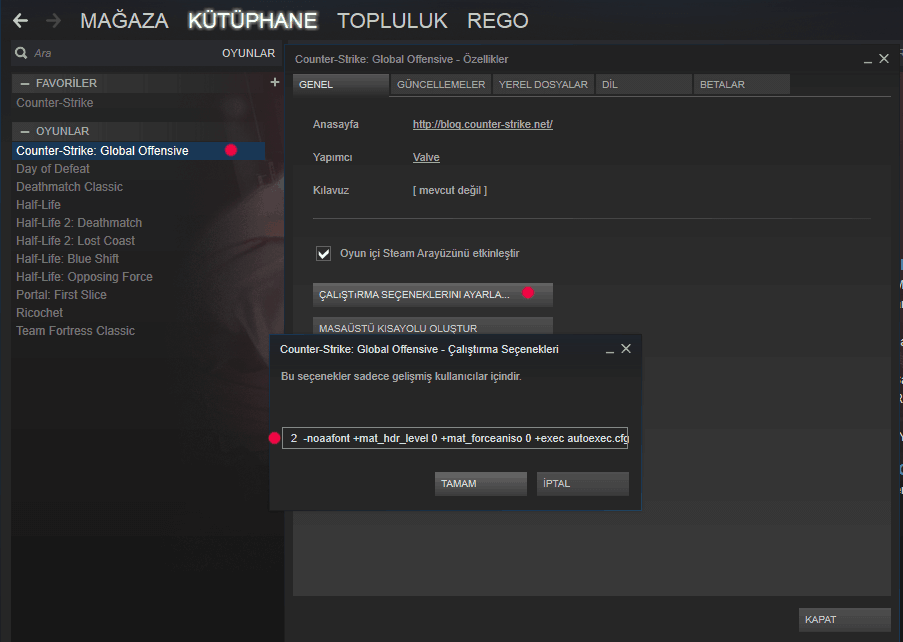Select Day of Defeat
This screenshot has width=903, height=642.
pyautogui.click(x=53, y=169)
